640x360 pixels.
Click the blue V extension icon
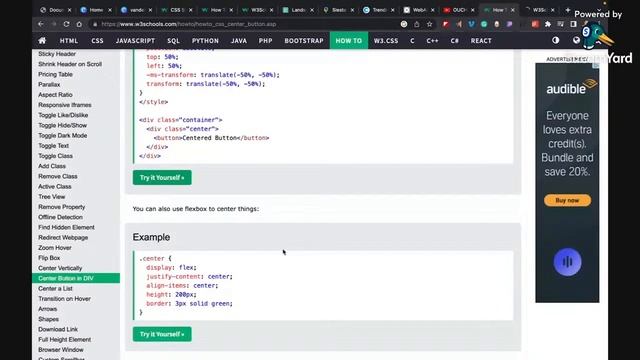click(471, 24)
